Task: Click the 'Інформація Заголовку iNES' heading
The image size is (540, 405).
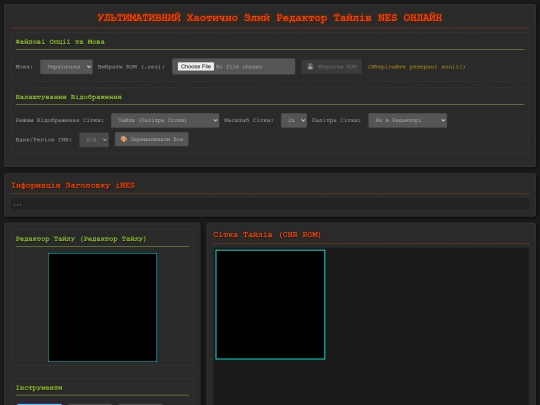Action: [x=73, y=185]
